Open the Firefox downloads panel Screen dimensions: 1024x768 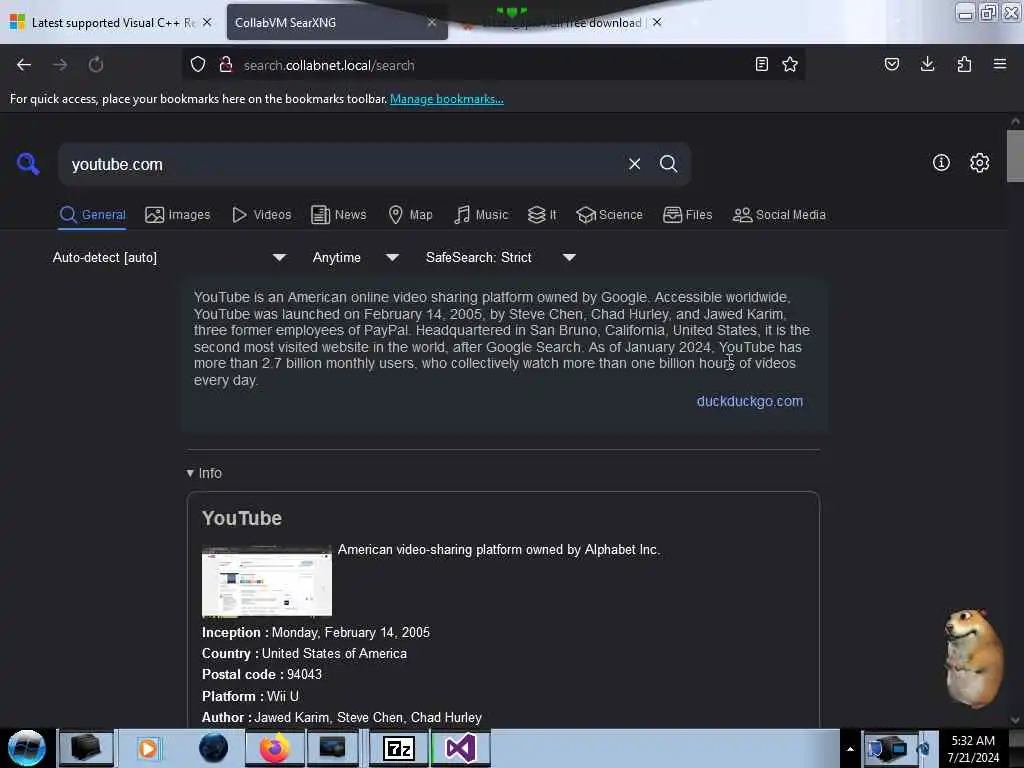coord(927,65)
